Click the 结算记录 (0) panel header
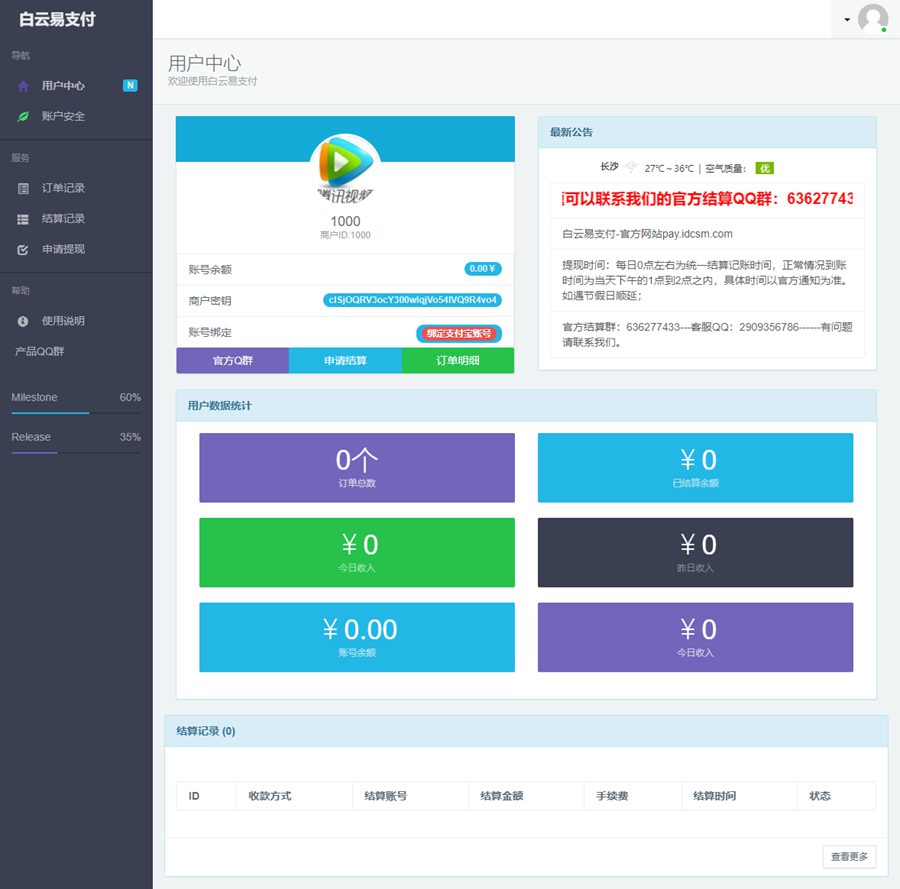The image size is (900, 889). (526, 731)
